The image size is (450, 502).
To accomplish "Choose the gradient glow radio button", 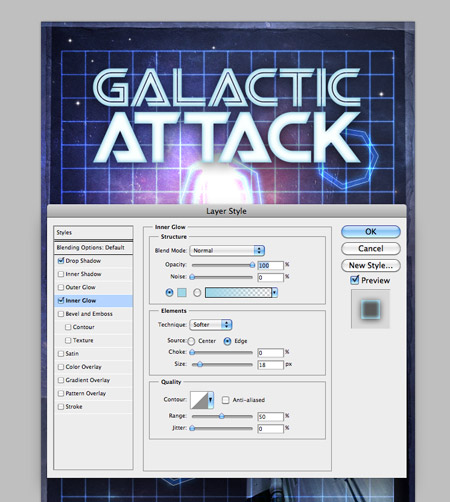I will pyautogui.click(x=197, y=293).
